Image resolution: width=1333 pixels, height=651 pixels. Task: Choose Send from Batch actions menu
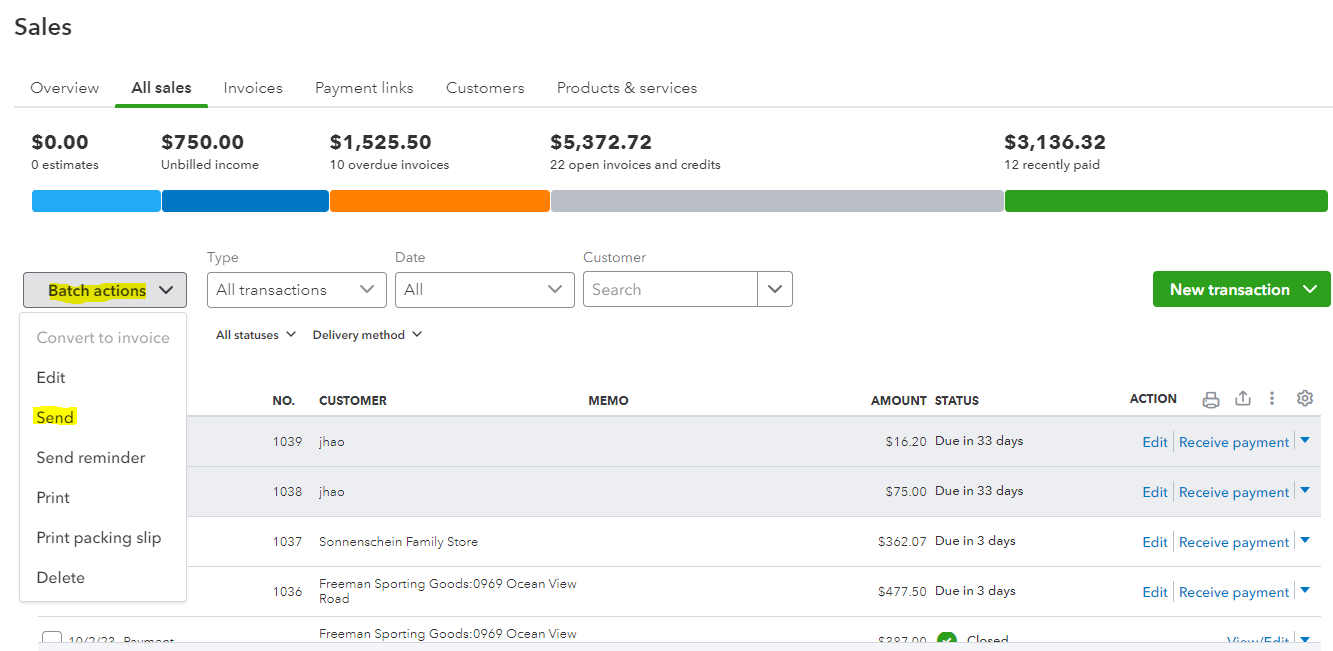click(55, 417)
